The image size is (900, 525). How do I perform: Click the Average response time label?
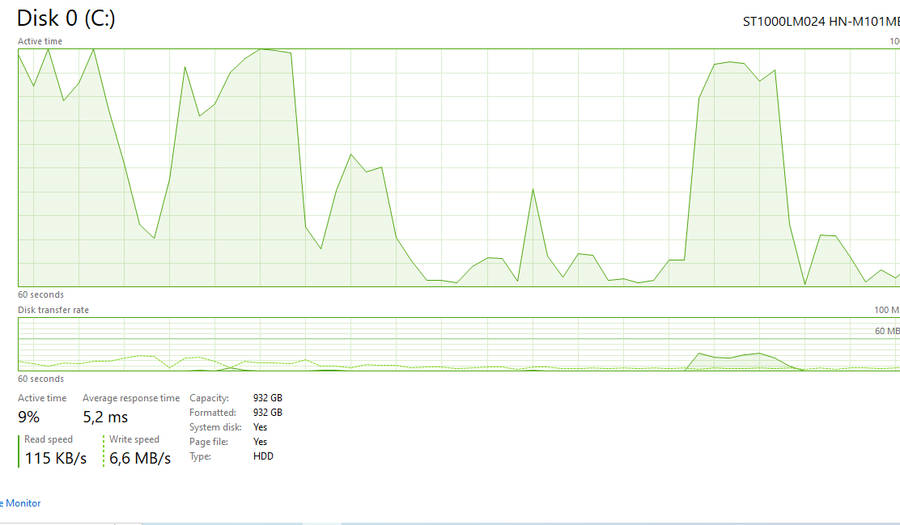pyautogui.click(x=131, y=398)
